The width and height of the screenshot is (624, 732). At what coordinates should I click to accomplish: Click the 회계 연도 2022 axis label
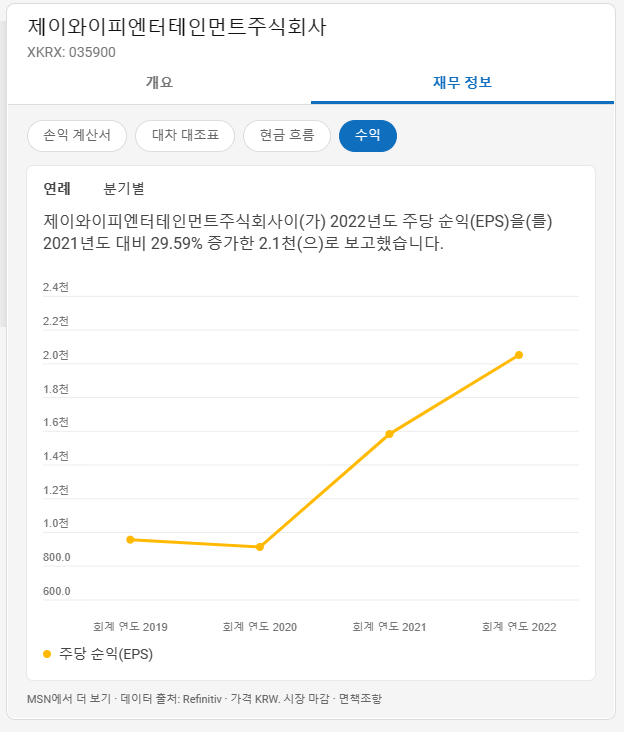pyautogui.click(x=519, y=626)
